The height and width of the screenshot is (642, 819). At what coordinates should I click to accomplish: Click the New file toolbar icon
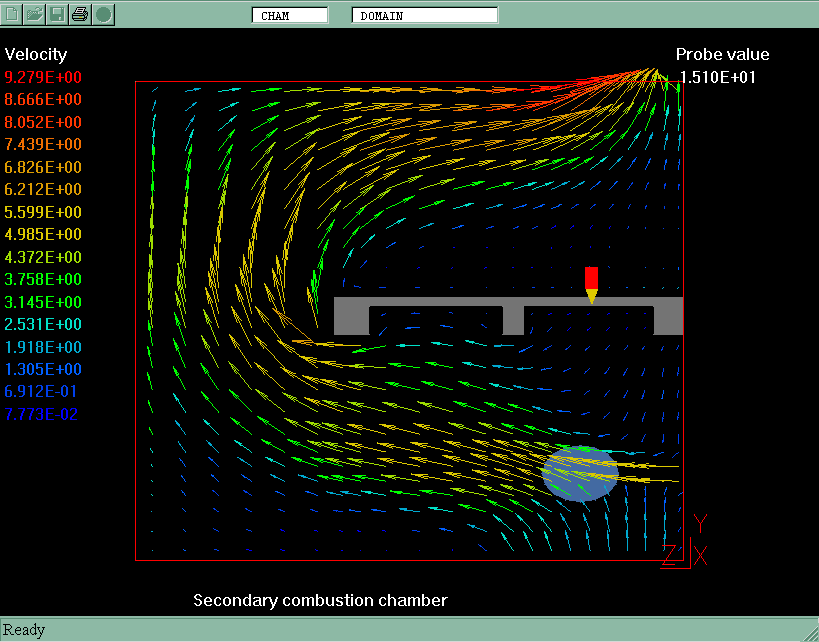pyautogui.click(x=13, y=14)
